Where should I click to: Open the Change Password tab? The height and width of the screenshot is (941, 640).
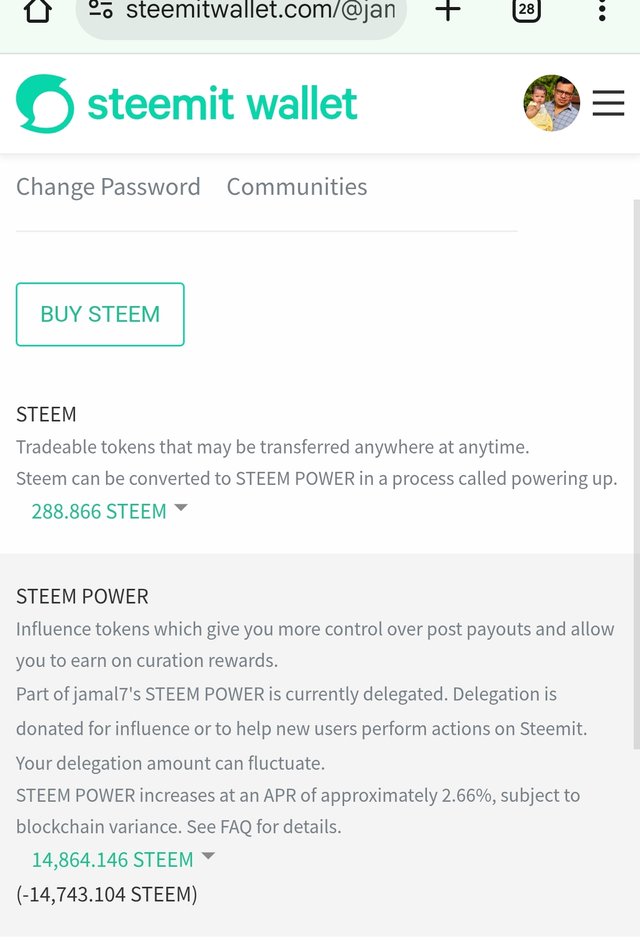[108, 187]
